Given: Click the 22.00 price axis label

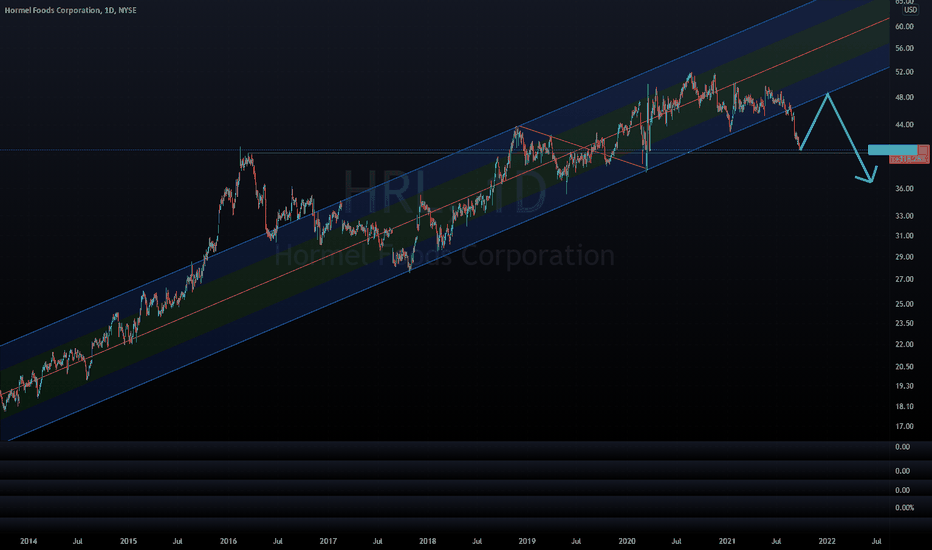Looking at the screenshot, I should [x=904, y=344].
